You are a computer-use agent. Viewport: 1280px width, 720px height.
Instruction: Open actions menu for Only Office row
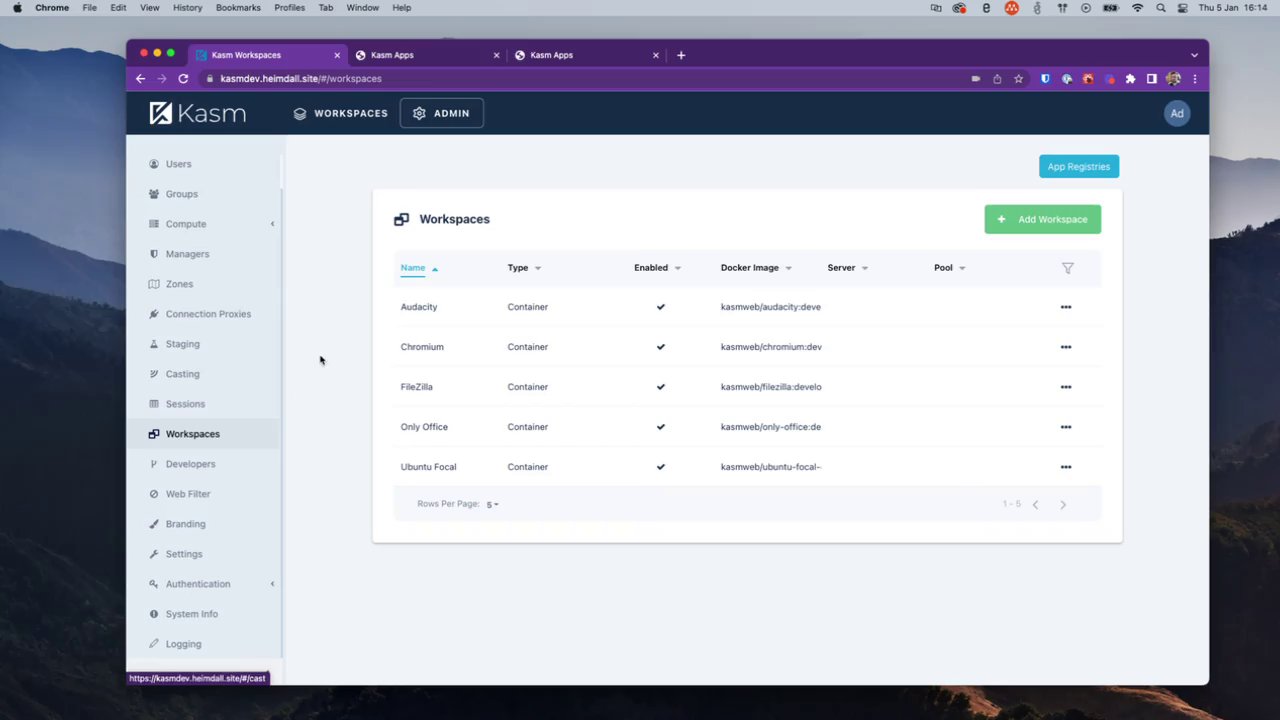pyautogui.click(x=1066, y=427)
